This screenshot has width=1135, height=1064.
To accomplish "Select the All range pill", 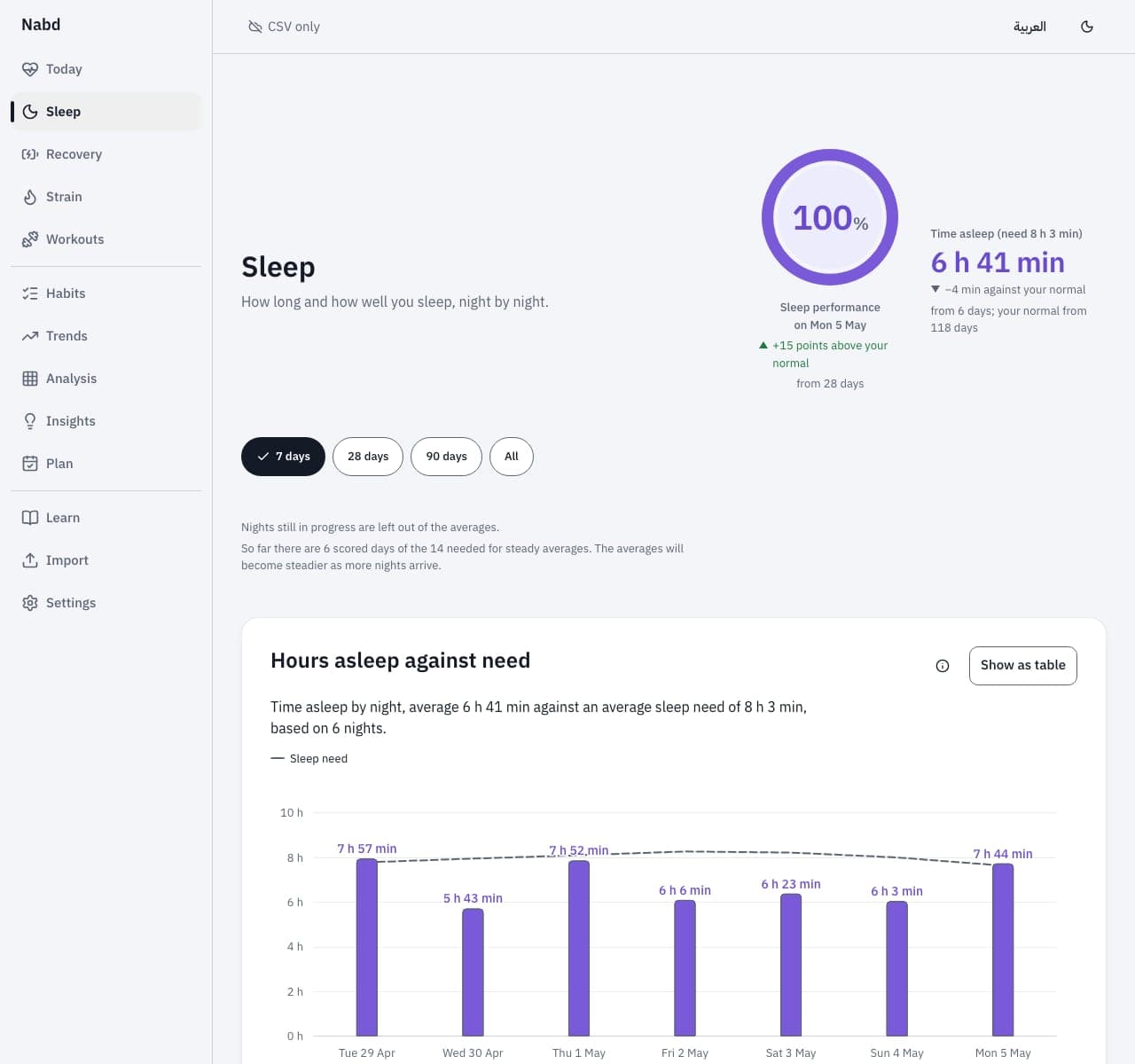I will pos(512,457).
